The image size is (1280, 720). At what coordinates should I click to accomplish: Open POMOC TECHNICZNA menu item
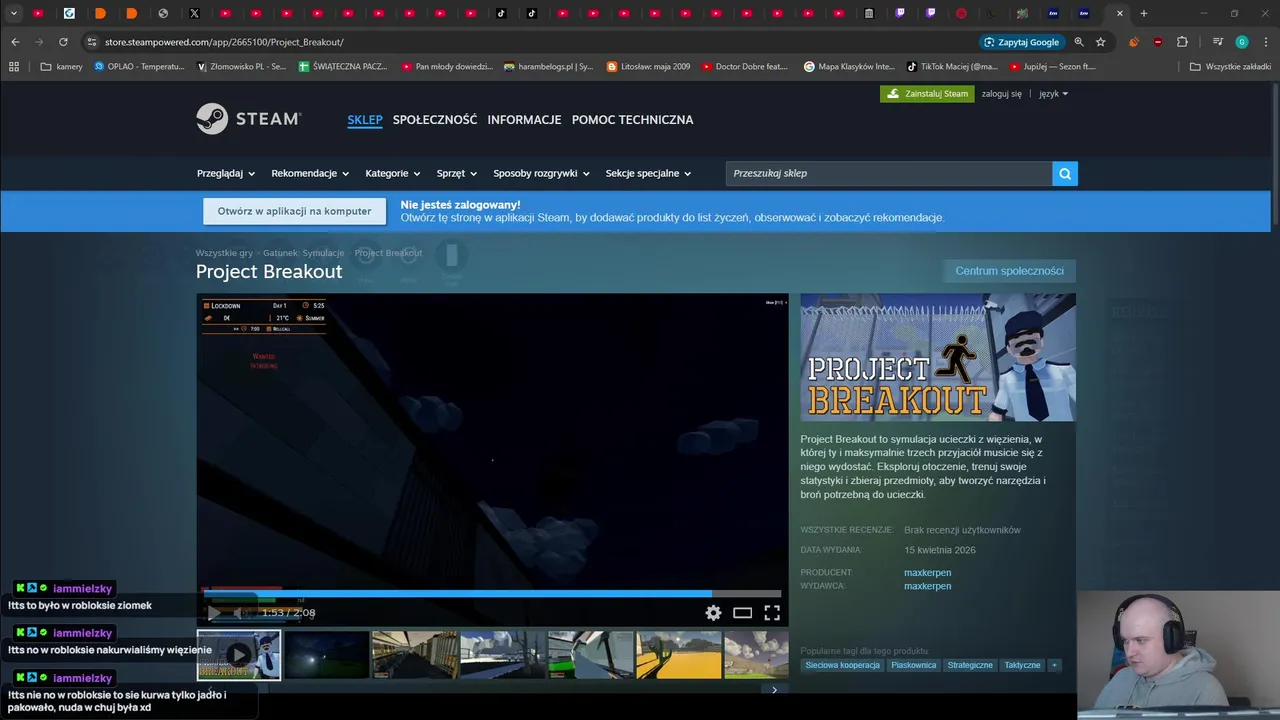[632, 120]
